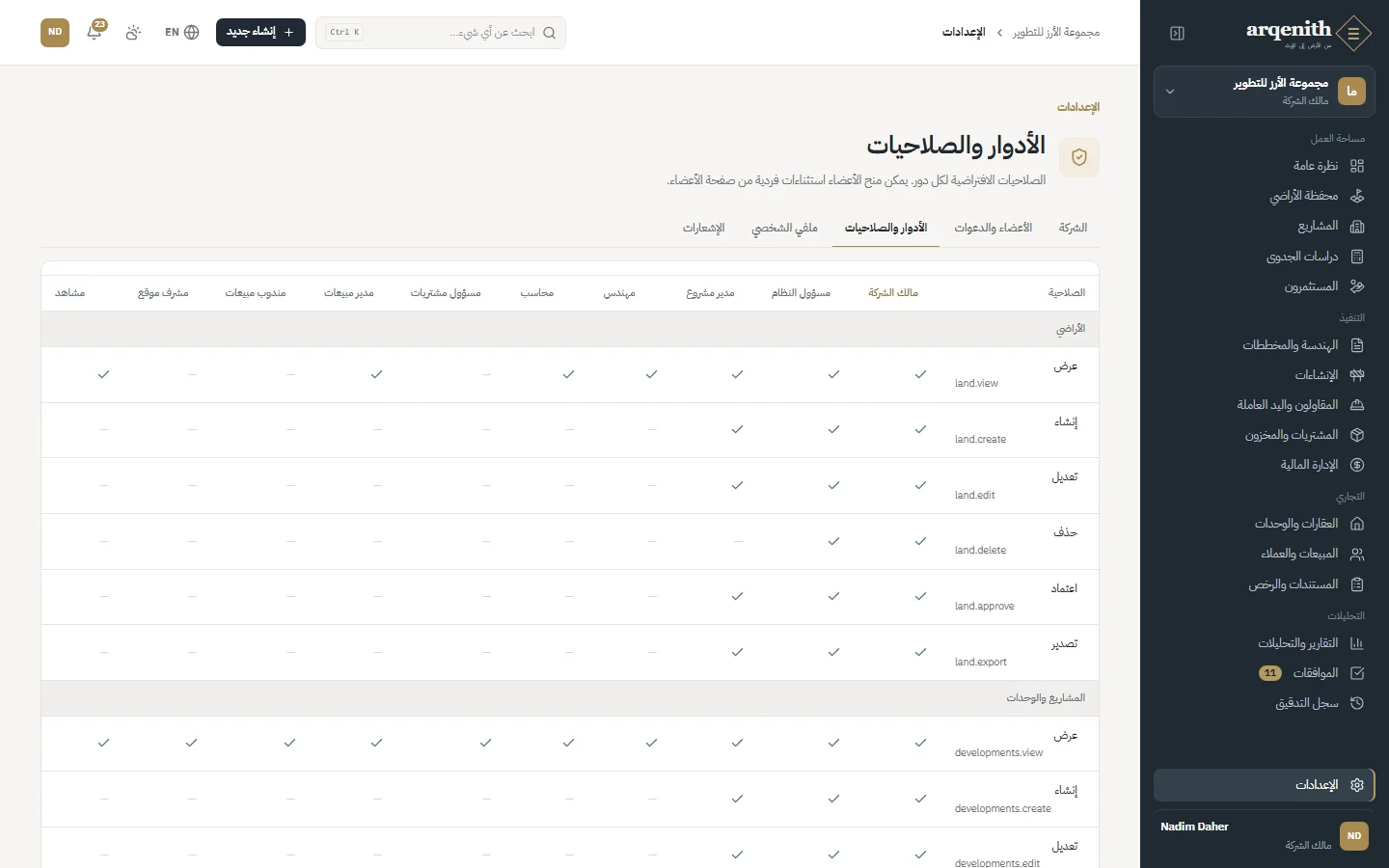Toggle developments.view permission for مشرف موقع
The image size is (1389, 868).
(192, 743)
